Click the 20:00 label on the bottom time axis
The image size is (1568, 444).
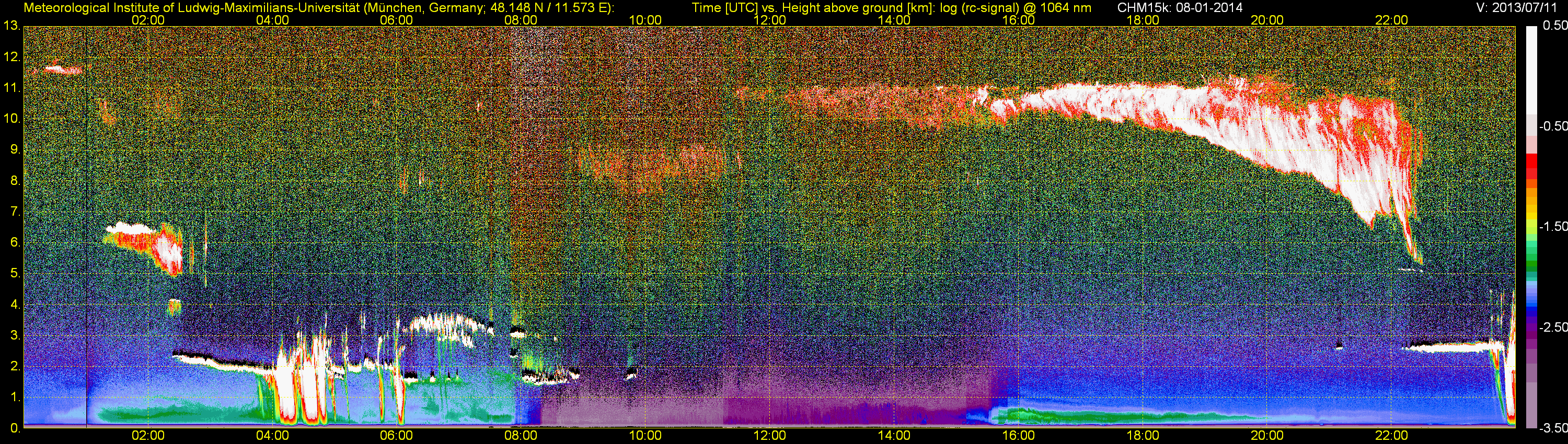1267,436
